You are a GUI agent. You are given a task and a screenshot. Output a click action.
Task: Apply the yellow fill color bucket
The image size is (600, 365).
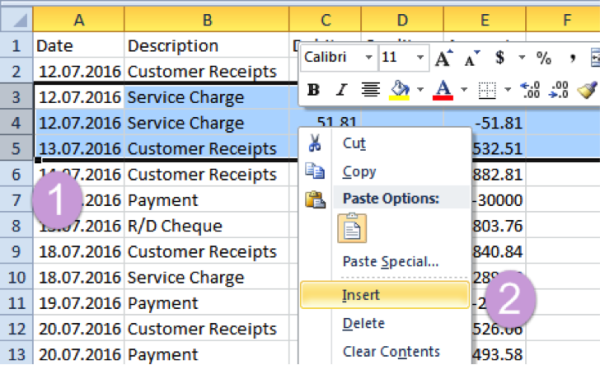[399, 90]
